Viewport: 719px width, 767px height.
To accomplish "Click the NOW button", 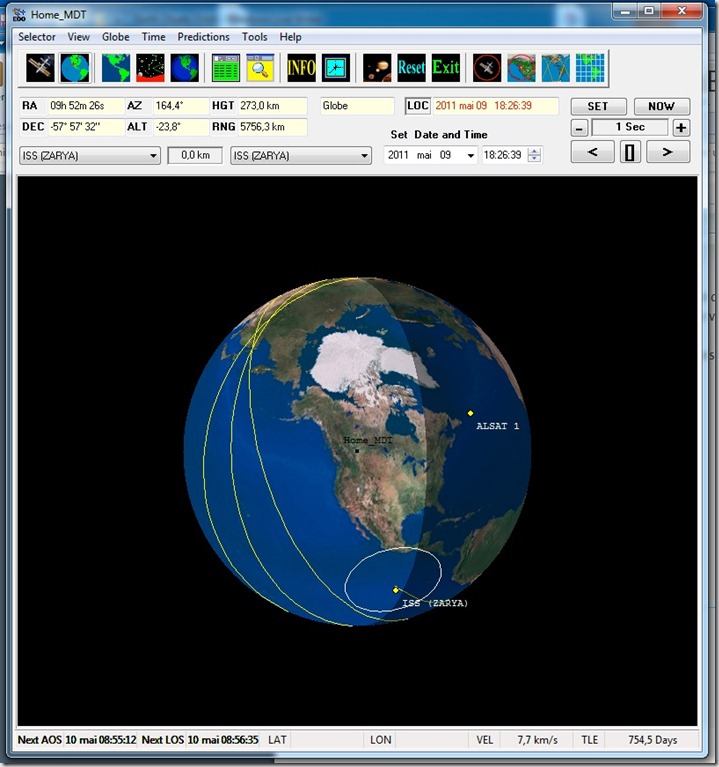I will coord(662,106).
